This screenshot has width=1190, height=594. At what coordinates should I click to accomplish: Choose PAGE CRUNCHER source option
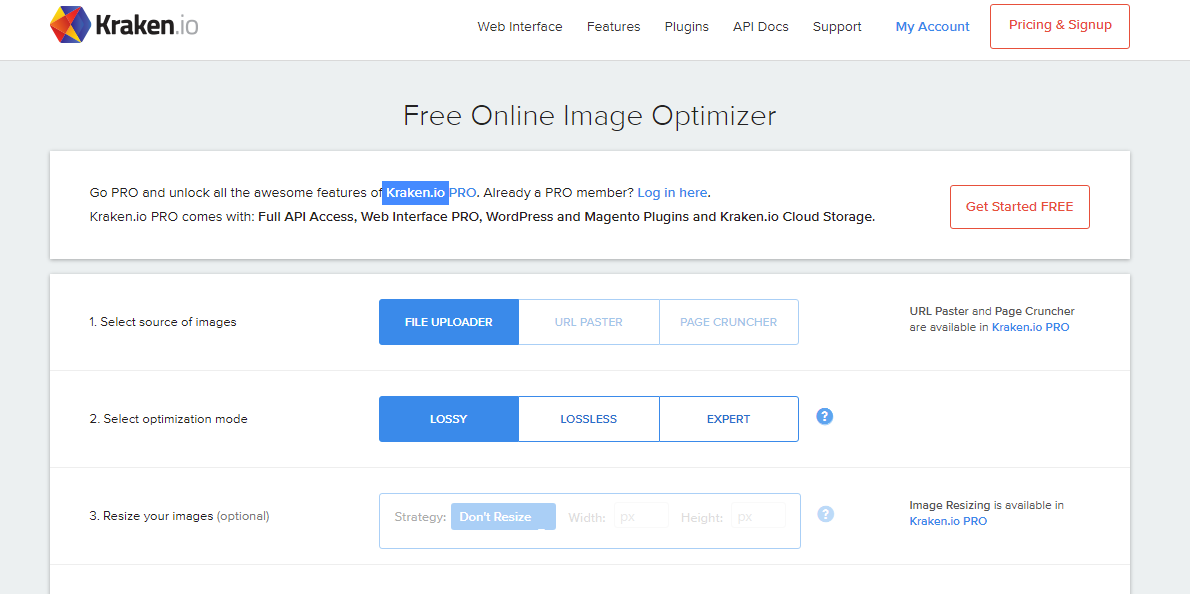point(728,322)
